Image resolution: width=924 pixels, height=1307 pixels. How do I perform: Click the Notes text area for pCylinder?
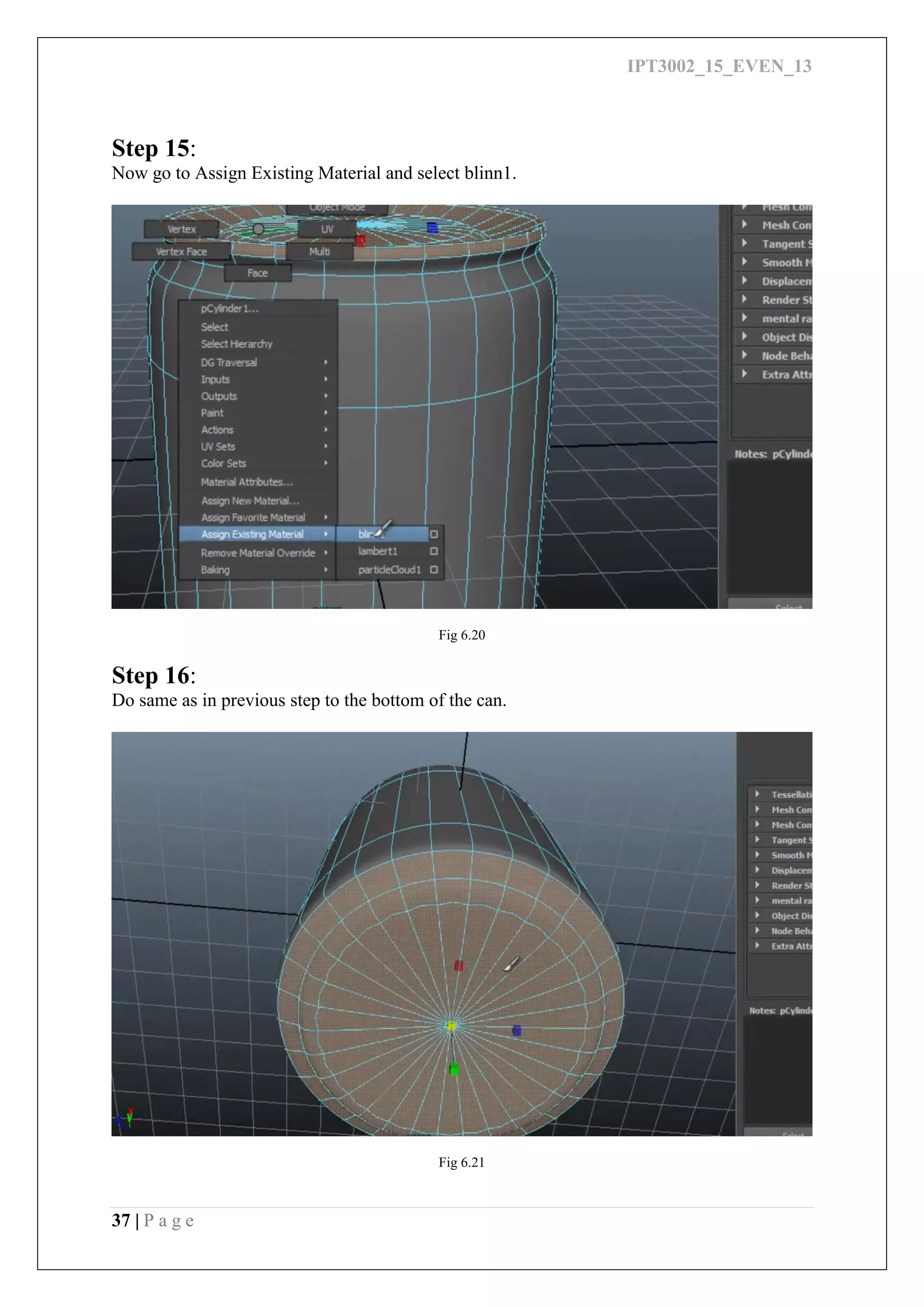tap(771, 527)
